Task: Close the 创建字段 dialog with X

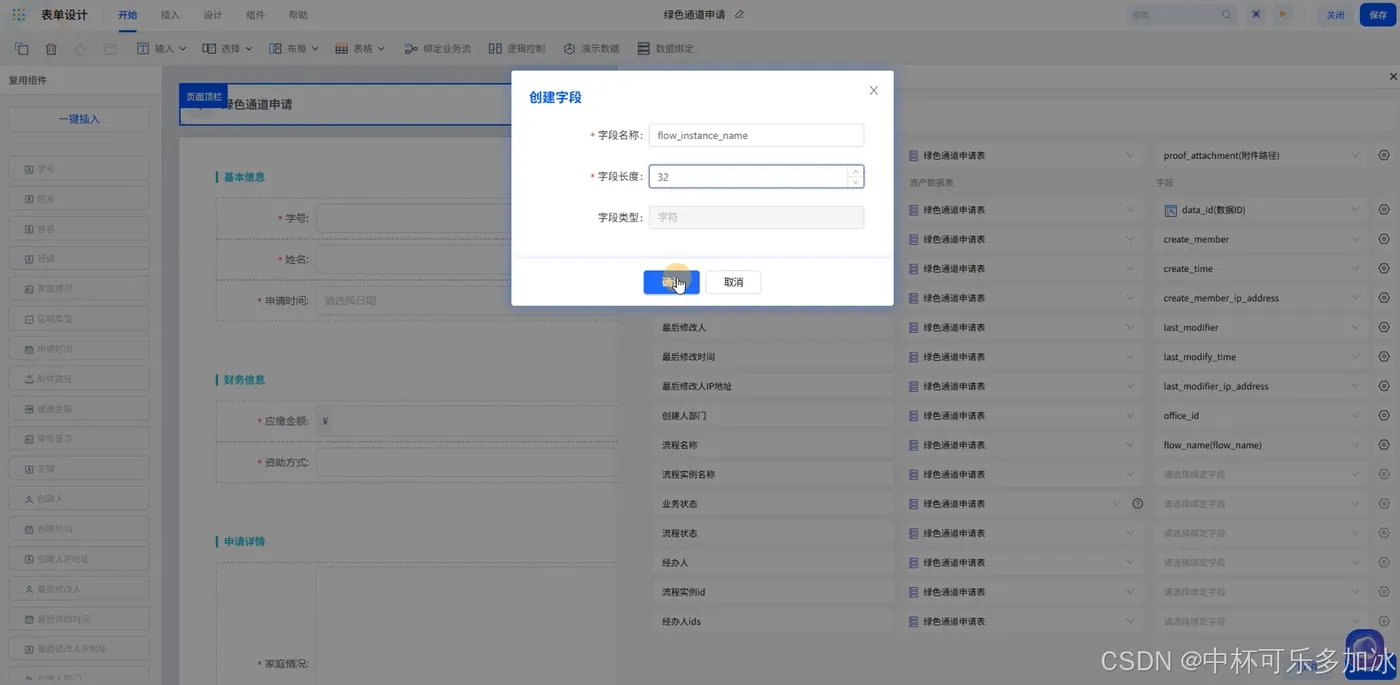Action: click(873, 90)
